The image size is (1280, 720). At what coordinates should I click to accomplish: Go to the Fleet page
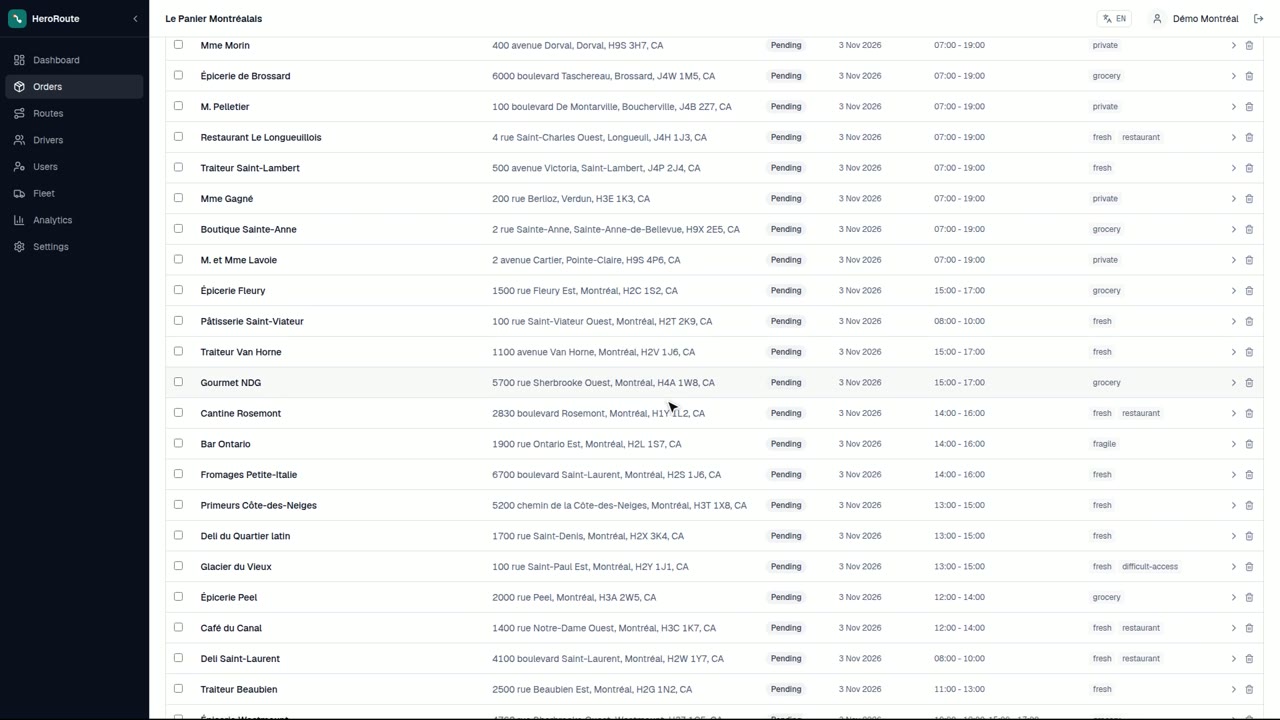point(74,194)
